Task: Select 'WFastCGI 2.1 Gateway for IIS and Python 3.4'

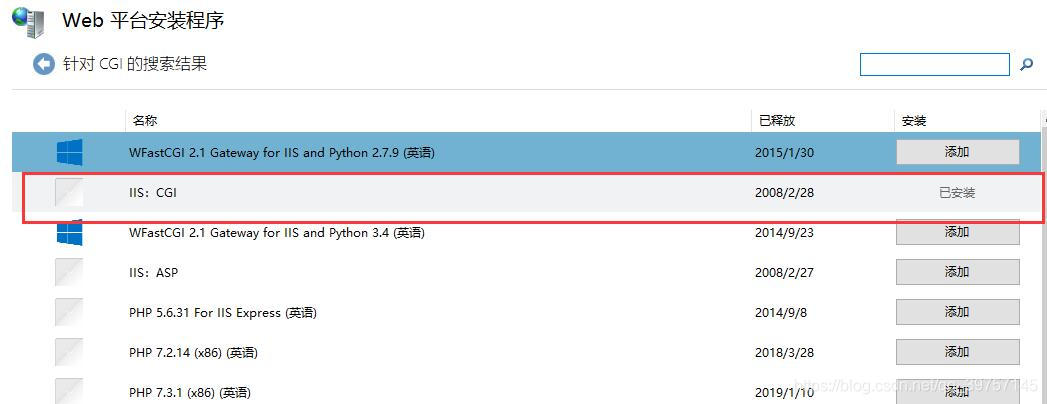Action: pos(276,233)
